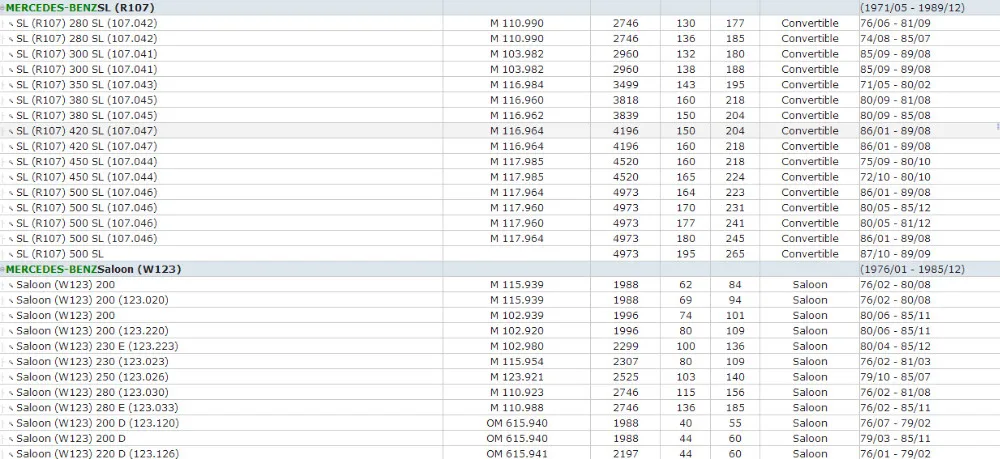Click the date range 74/08 - 85/07

coord(895,38)
